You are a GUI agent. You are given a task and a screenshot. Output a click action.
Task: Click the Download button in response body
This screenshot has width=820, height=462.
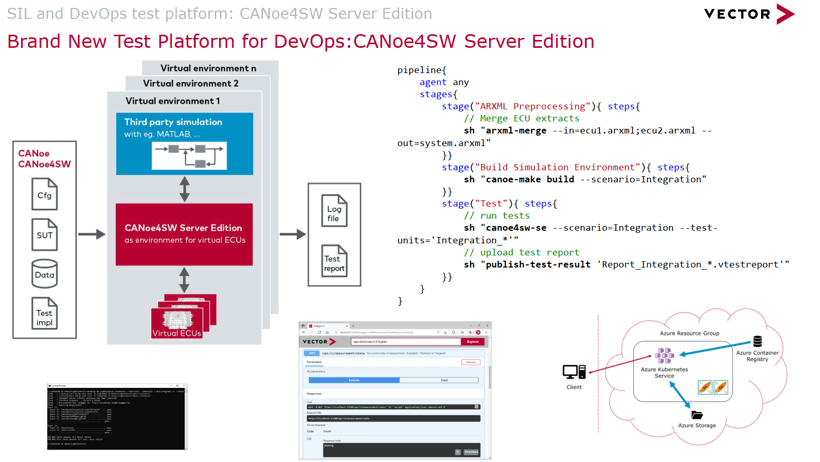pos(471,452)
